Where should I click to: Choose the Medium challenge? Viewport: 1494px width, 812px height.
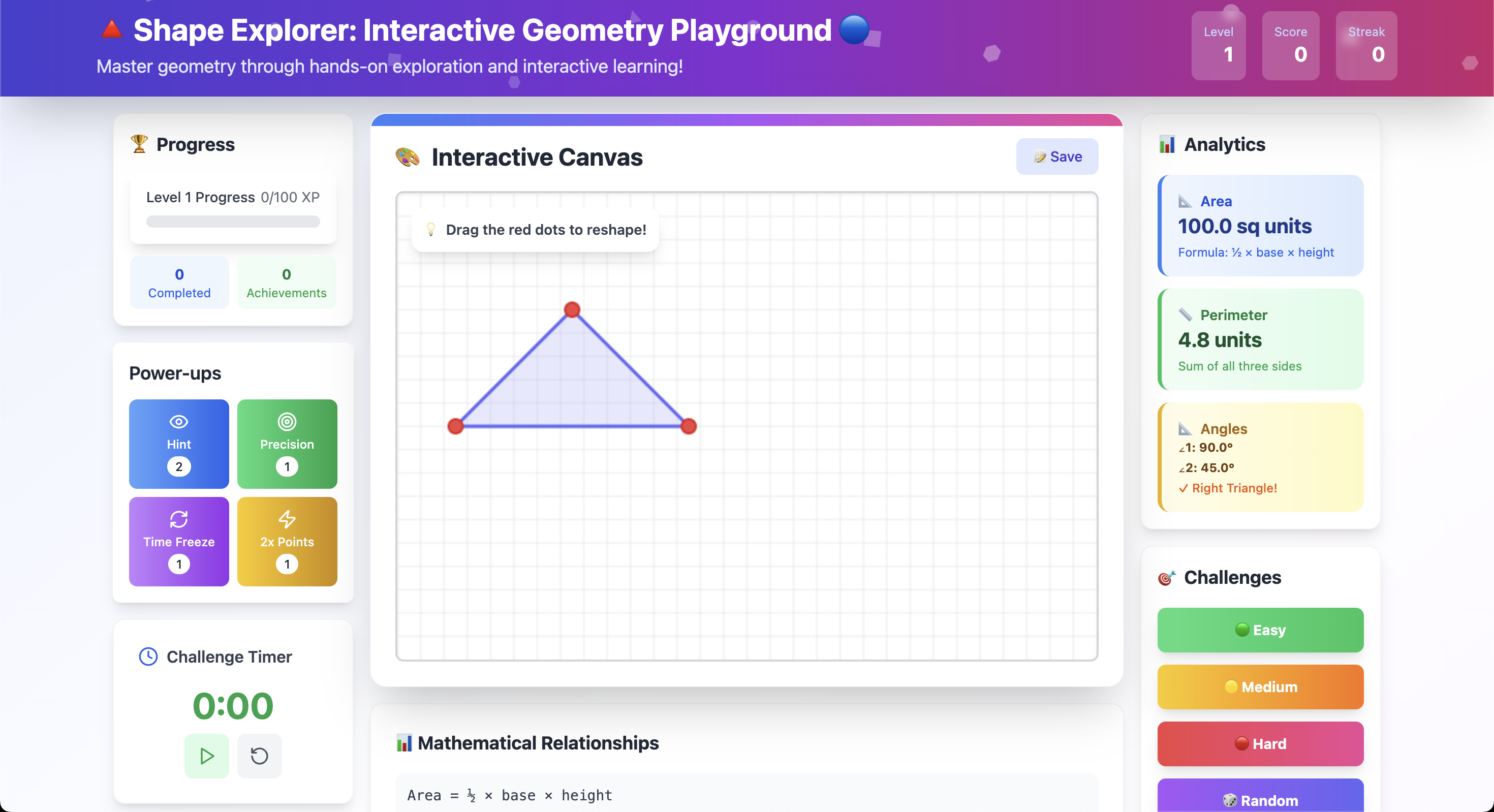pos(1260,686)
